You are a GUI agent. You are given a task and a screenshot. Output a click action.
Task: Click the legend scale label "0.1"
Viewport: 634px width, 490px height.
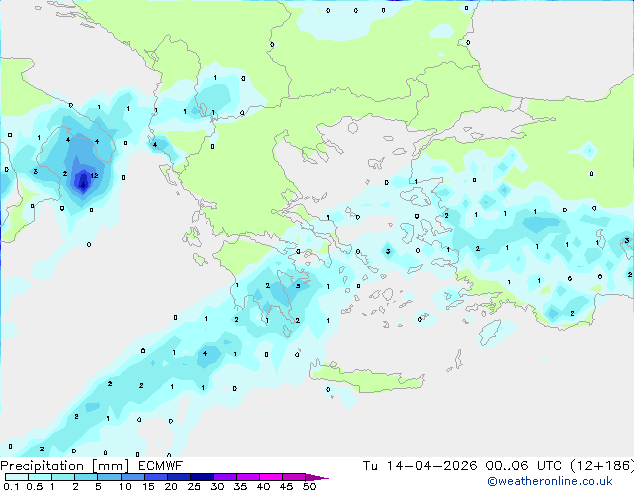pos(11,486)
